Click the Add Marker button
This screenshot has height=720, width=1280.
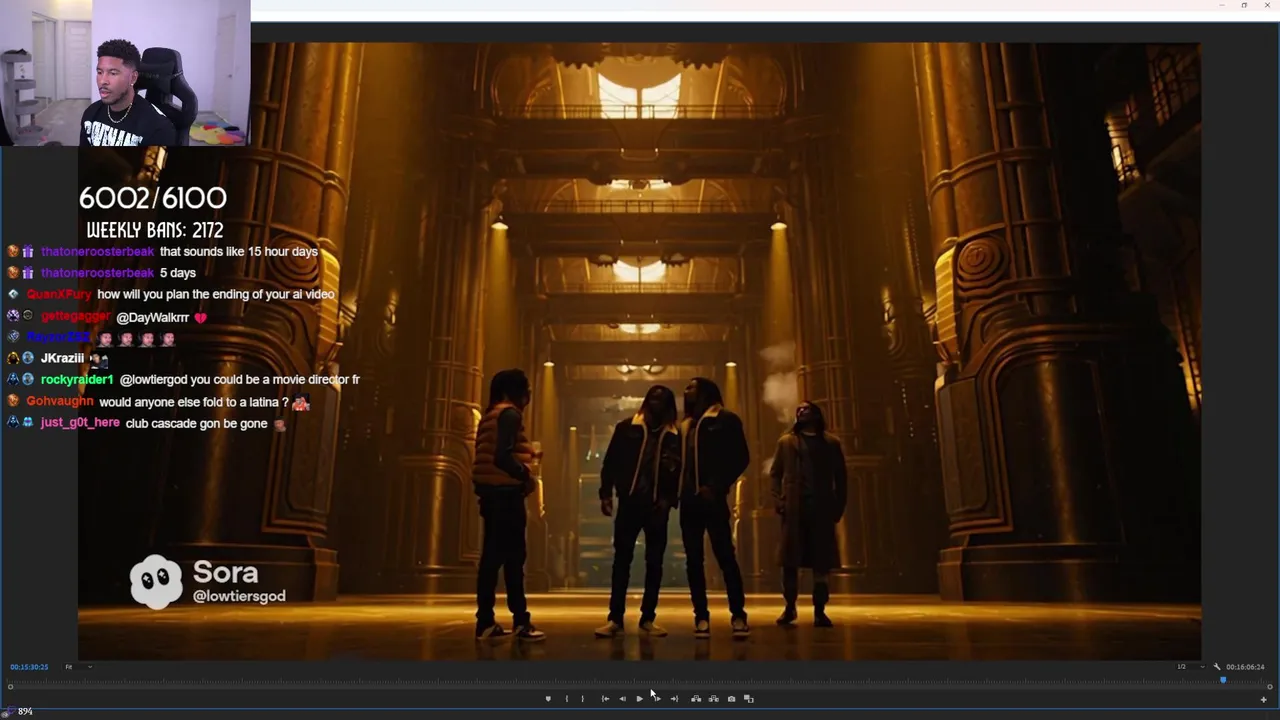coord(548,699)
